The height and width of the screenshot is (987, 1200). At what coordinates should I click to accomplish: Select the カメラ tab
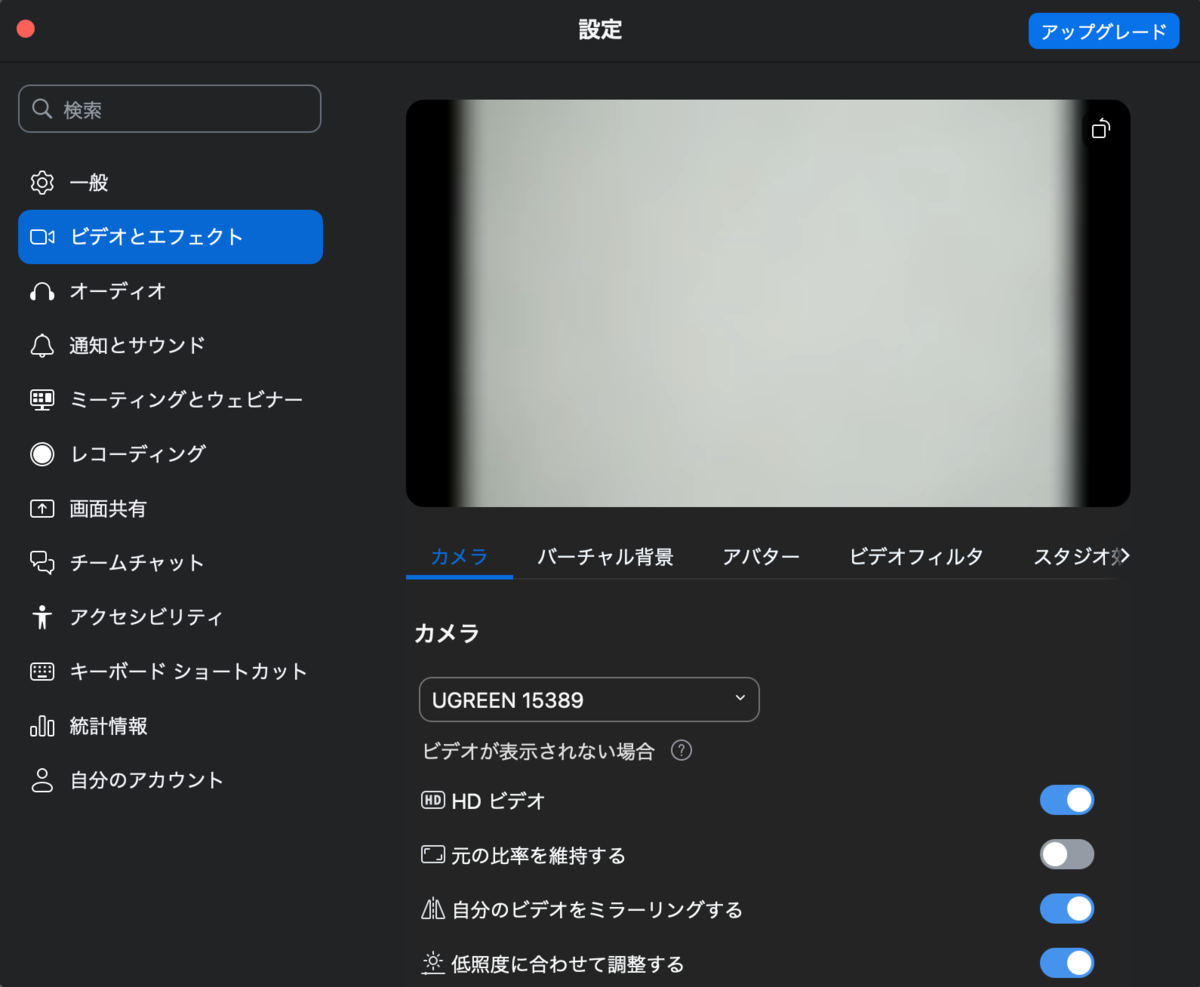point(459,557)
